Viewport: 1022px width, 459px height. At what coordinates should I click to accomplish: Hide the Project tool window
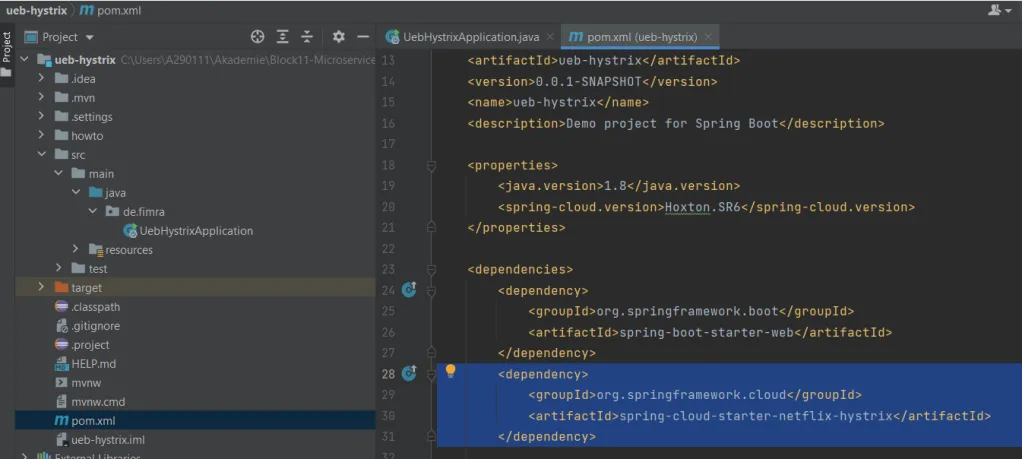[363, 37]
